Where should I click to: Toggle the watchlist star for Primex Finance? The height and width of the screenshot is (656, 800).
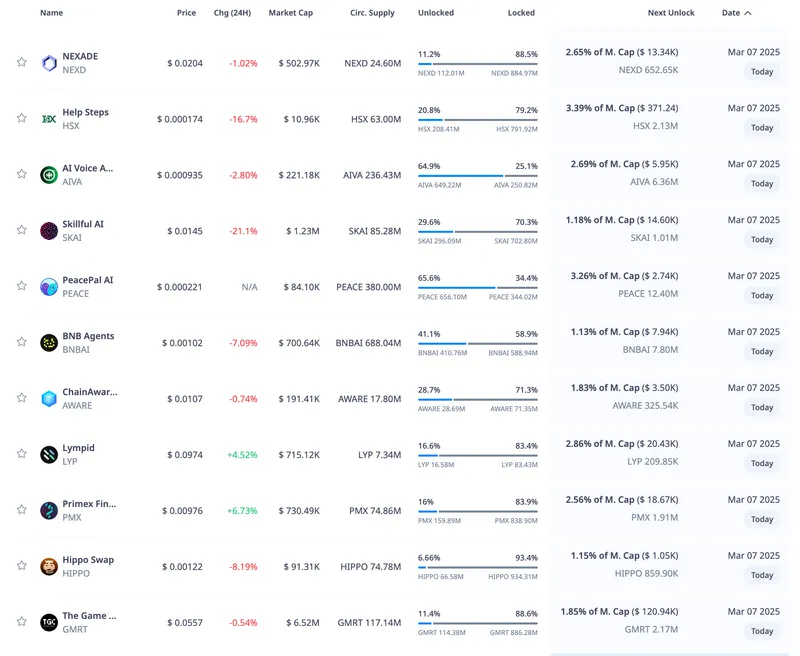coord(21,510)
